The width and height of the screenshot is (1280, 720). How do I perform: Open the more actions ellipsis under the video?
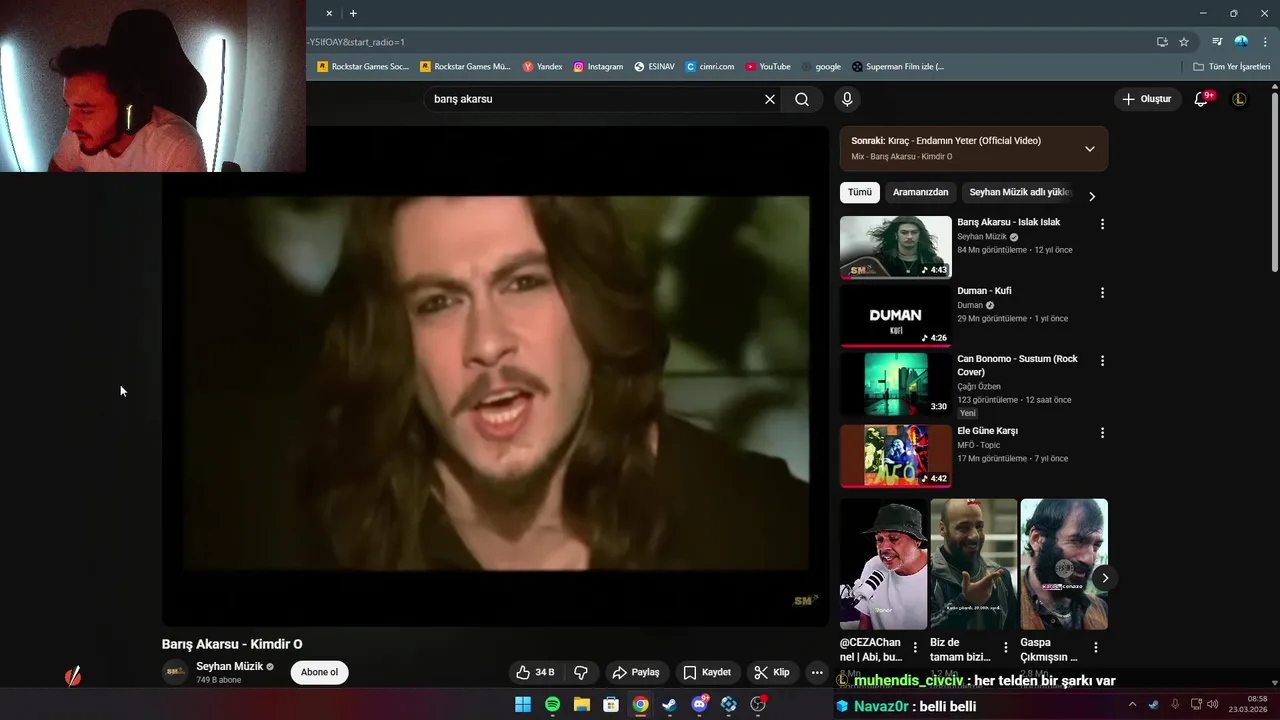pos(817,672)
